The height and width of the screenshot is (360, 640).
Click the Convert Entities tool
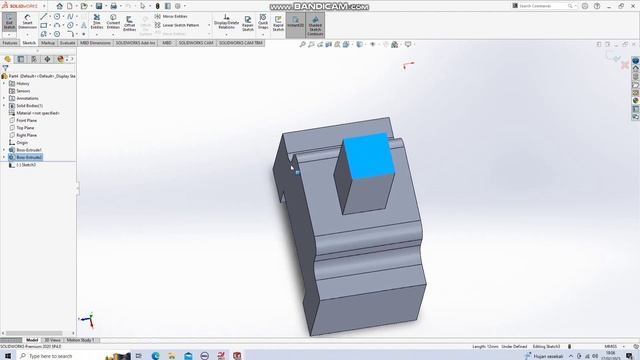(113, 22)
